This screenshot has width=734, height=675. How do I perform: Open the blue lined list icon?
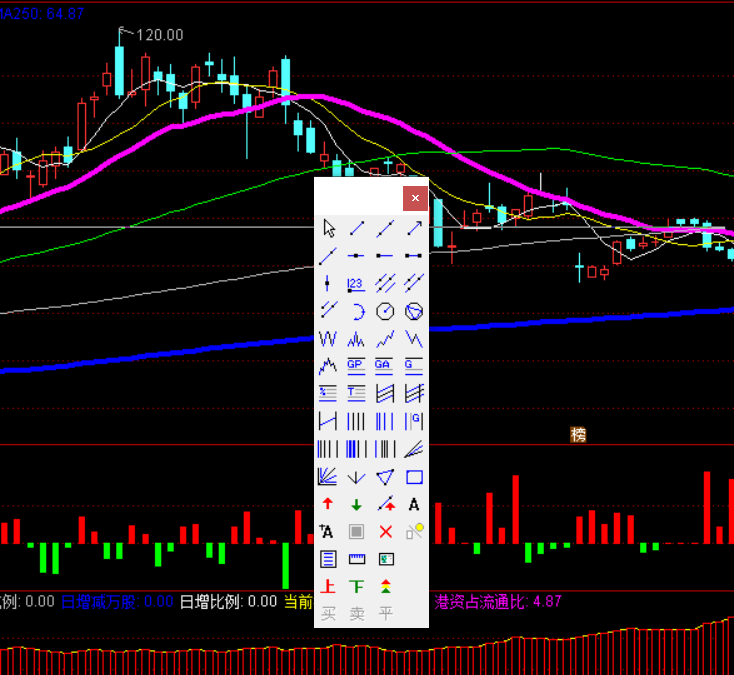328,559
